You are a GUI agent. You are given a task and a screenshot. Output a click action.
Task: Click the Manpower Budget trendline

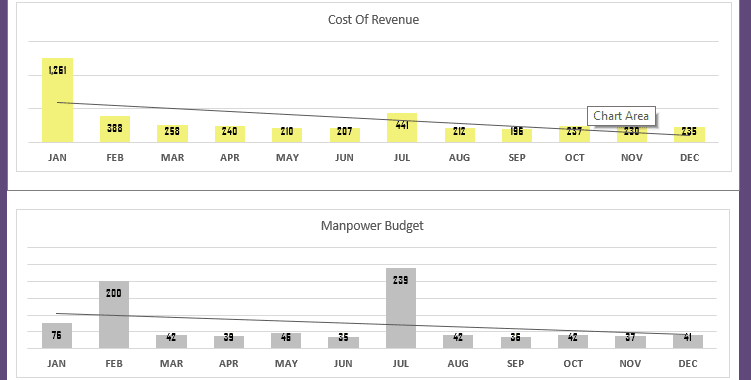(372, 324)
